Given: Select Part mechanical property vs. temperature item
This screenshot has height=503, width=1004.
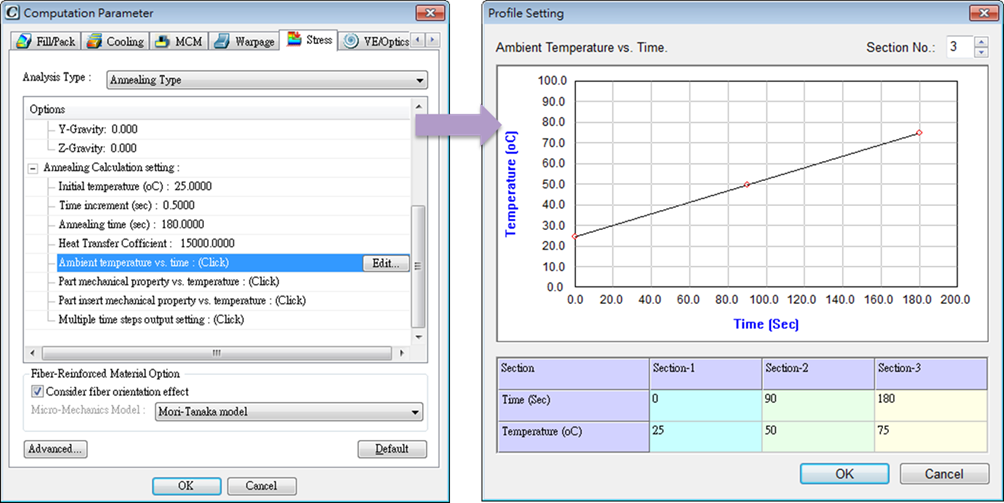Looking at the screenshot, I should click(168, 282).
